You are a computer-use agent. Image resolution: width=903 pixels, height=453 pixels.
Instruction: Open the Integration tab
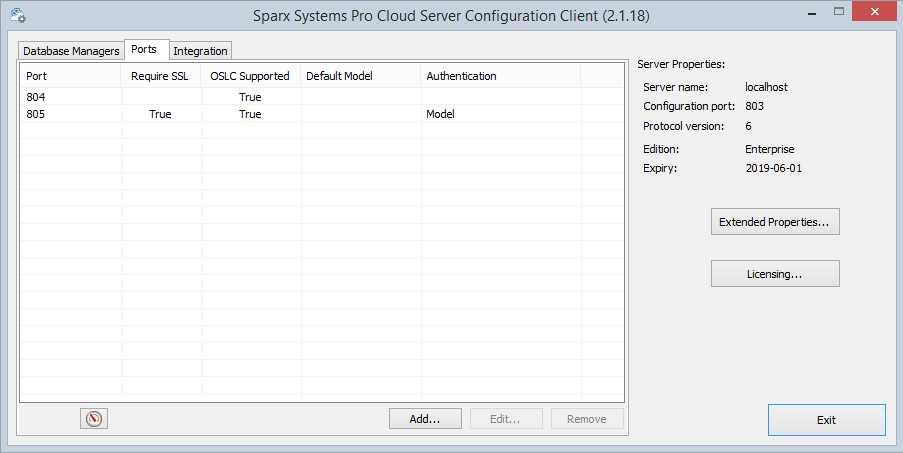(200, 51)
